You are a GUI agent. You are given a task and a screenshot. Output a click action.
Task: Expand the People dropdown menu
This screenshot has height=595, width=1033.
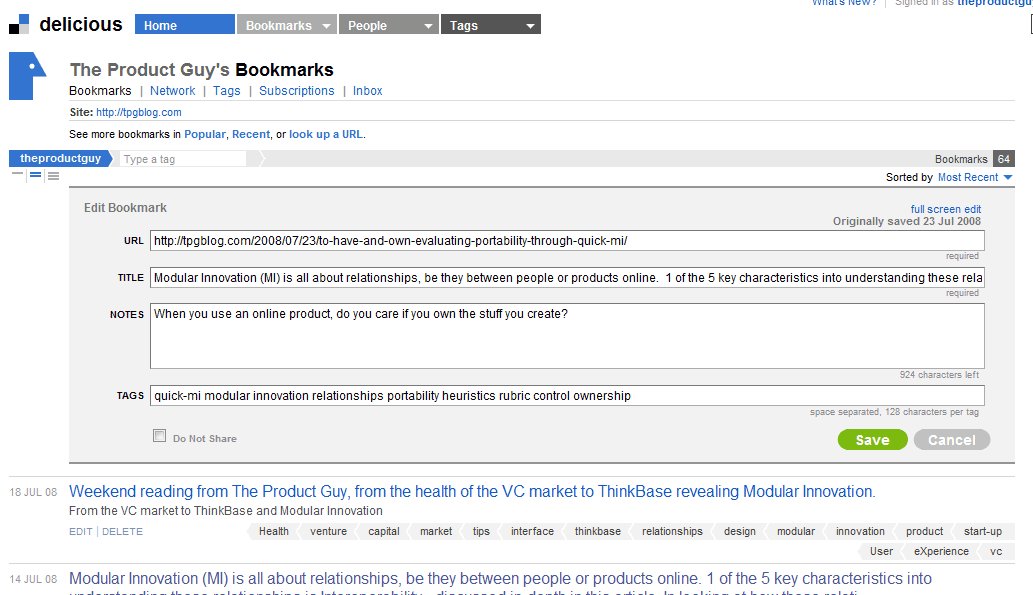[389, 25]
